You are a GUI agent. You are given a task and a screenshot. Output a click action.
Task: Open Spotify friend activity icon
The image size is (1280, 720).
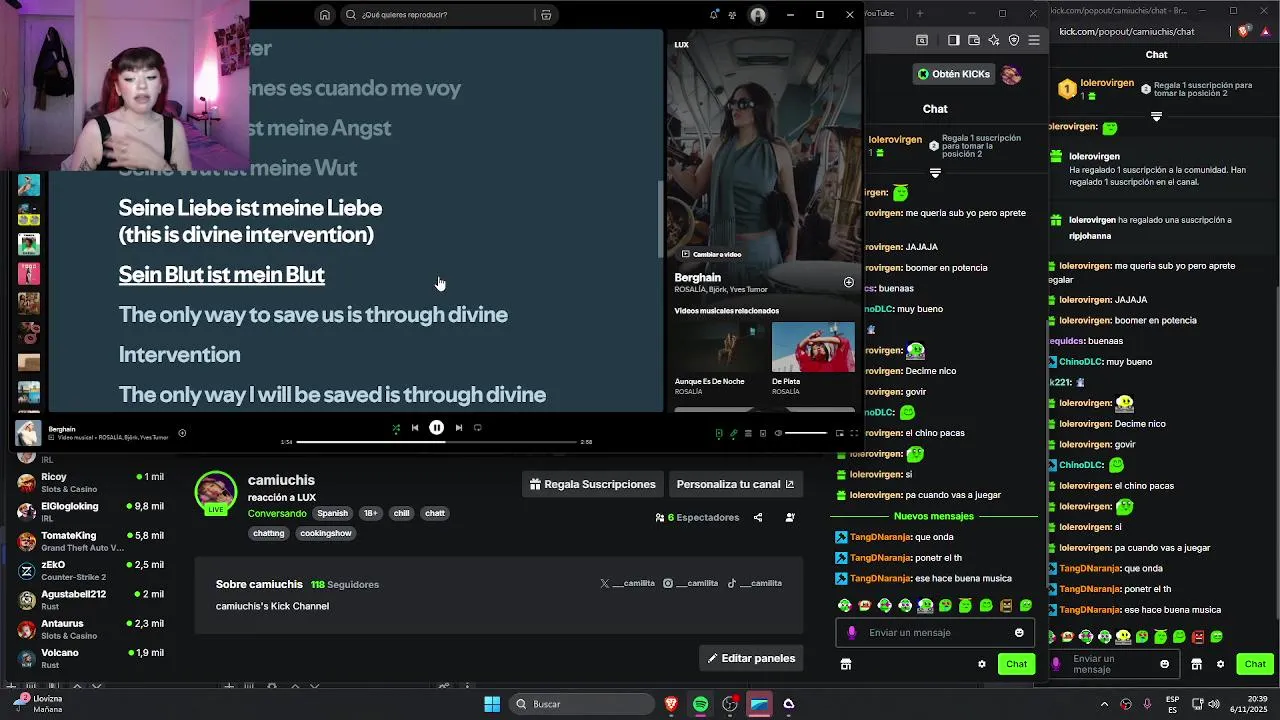pos(733,15)
